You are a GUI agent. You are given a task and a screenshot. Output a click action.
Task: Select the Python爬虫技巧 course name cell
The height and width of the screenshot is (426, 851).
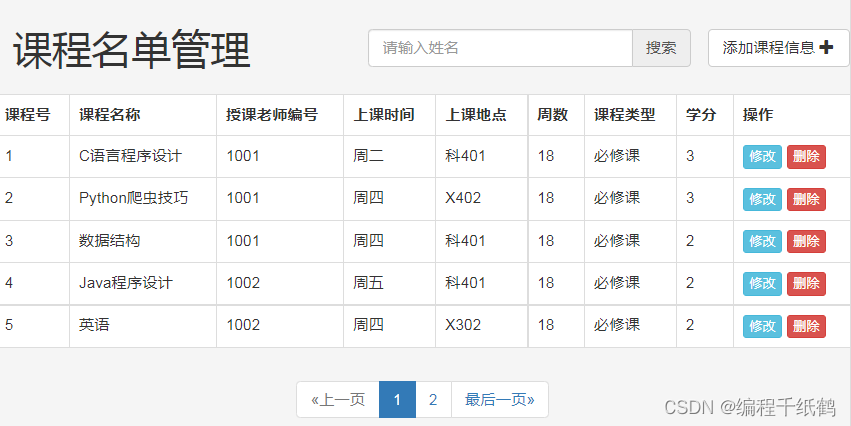tap(143, 199)
